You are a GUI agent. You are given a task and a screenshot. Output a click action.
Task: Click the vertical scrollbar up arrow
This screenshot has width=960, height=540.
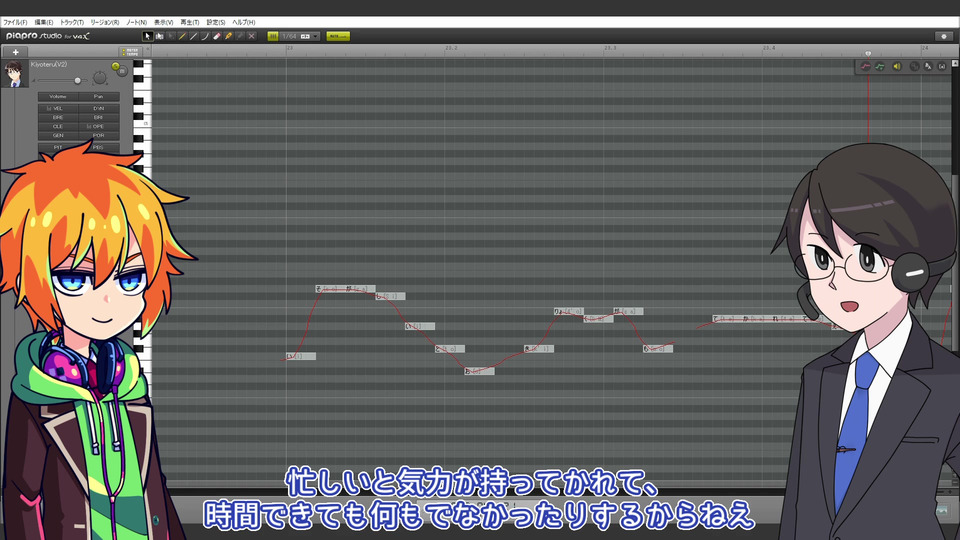click(x=955, y=63)
